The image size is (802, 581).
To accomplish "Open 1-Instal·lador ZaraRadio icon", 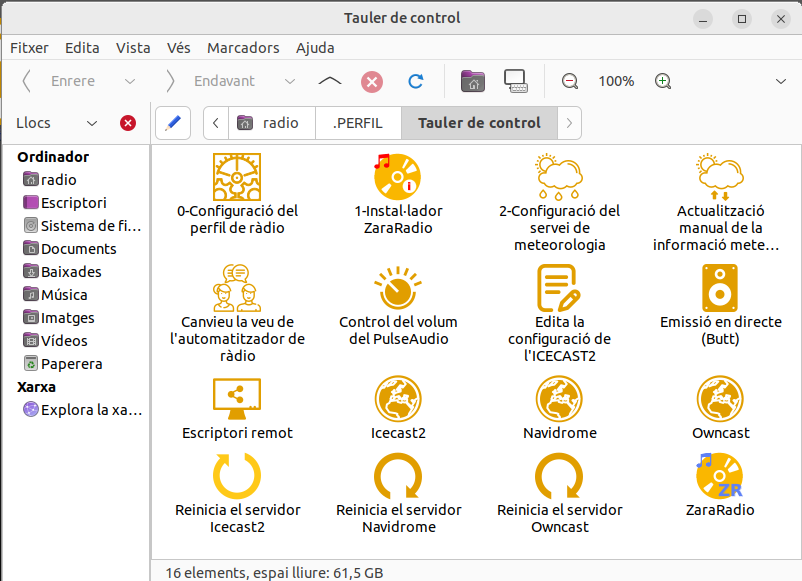I will click(398, 177).
